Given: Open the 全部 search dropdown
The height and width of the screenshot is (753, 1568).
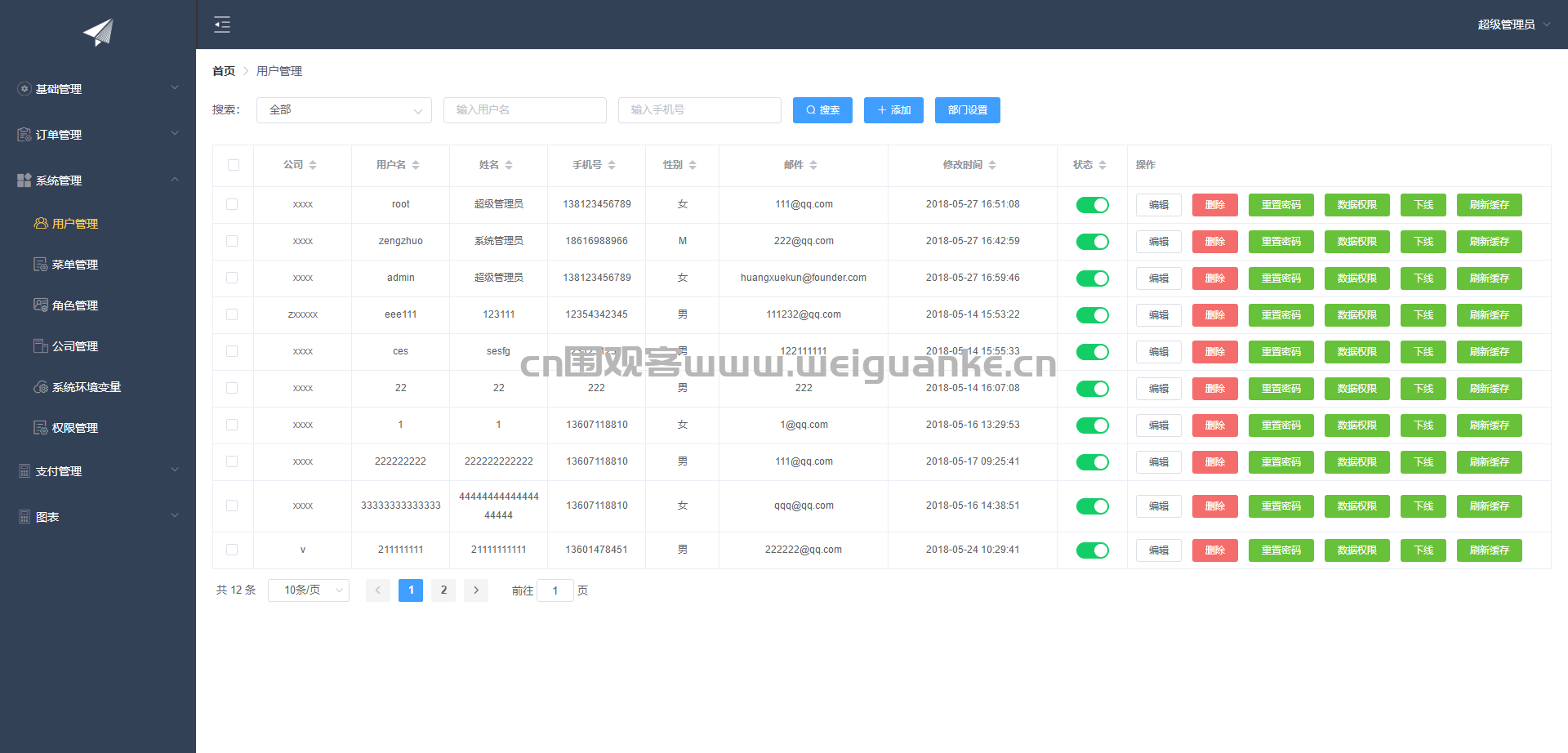Looking at the screenshot, I should [x=344, y=110].
